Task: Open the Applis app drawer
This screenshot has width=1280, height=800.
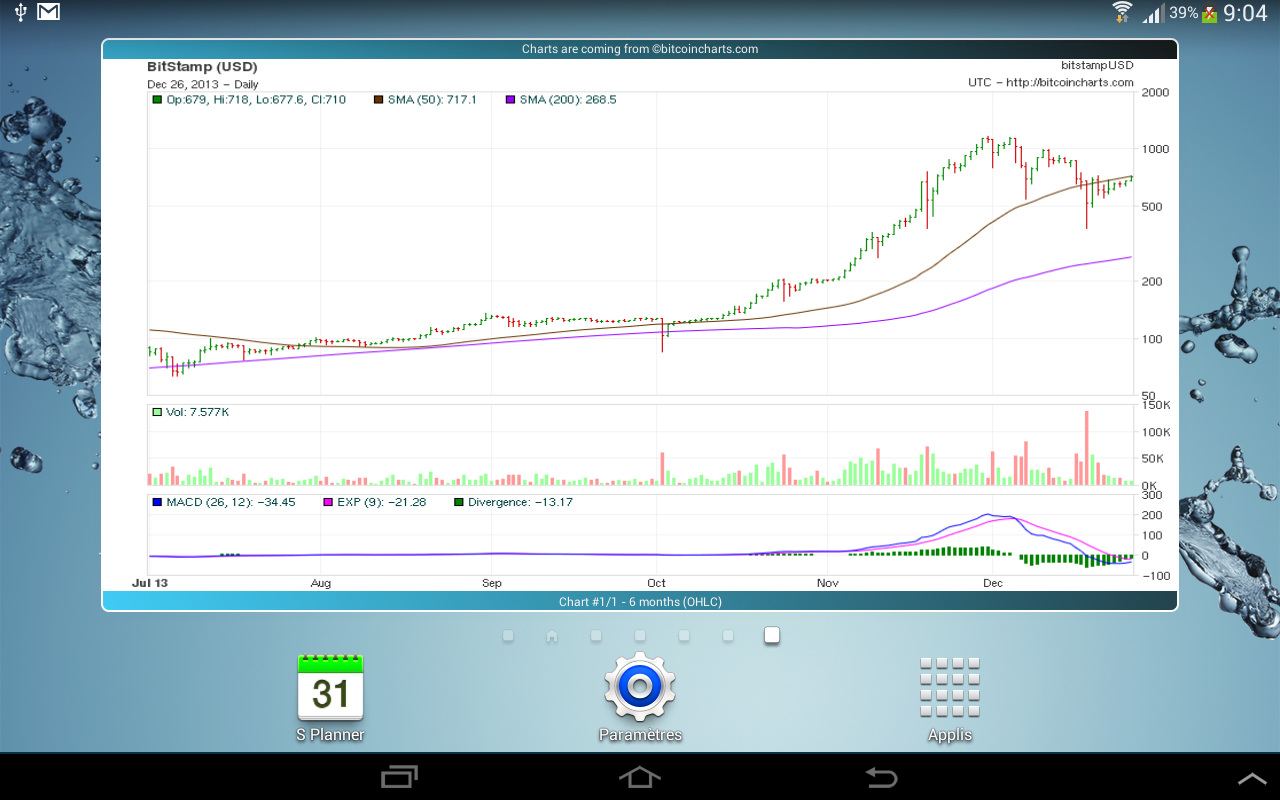Action: coord(949,698)
